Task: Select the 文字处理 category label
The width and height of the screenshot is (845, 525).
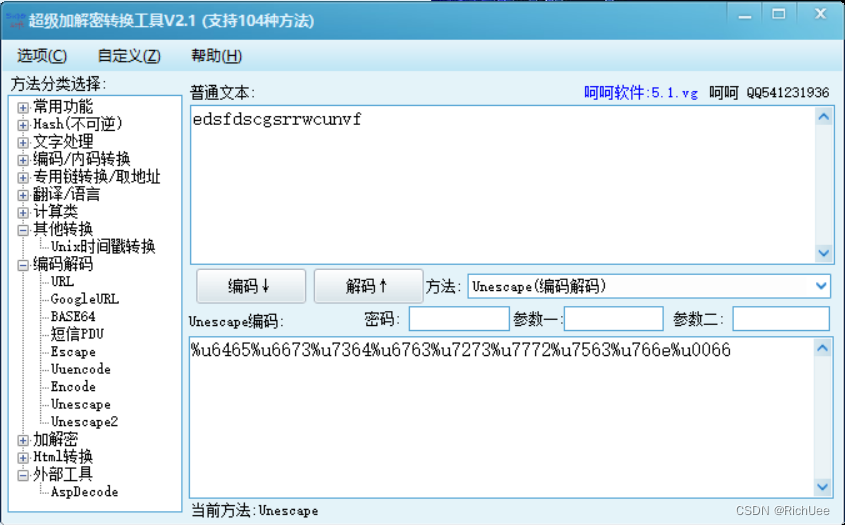Action: 63,142
